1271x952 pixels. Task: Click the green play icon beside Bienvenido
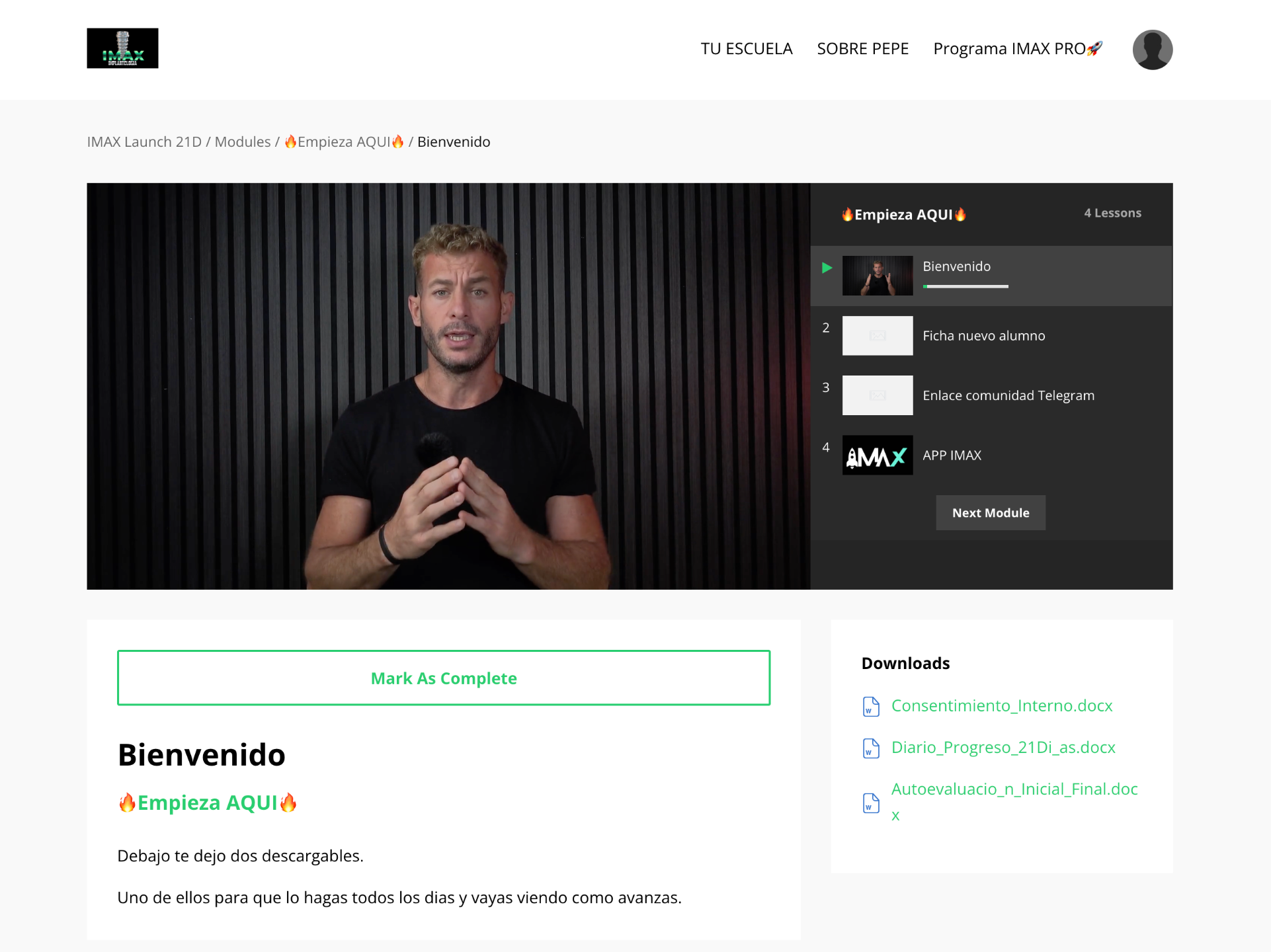pyautogui.click(x=827, y=268)
